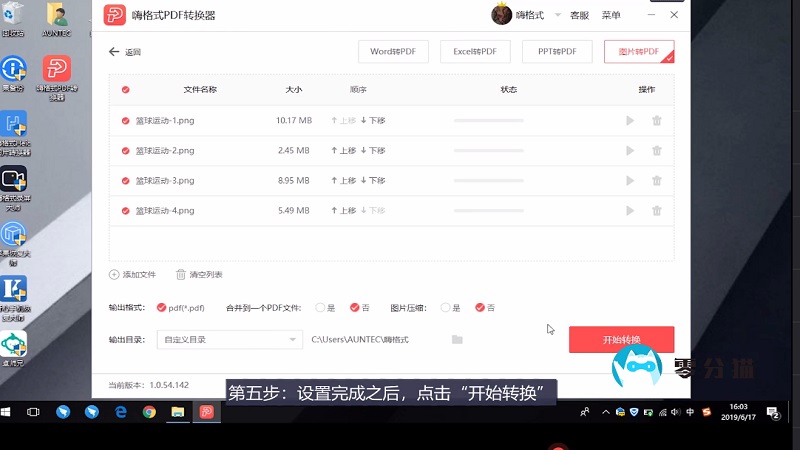The width and height of the screenshot is (800, 450).
Task: Switch to the Excel转PDF tab
Action: [x=475, y=52]
